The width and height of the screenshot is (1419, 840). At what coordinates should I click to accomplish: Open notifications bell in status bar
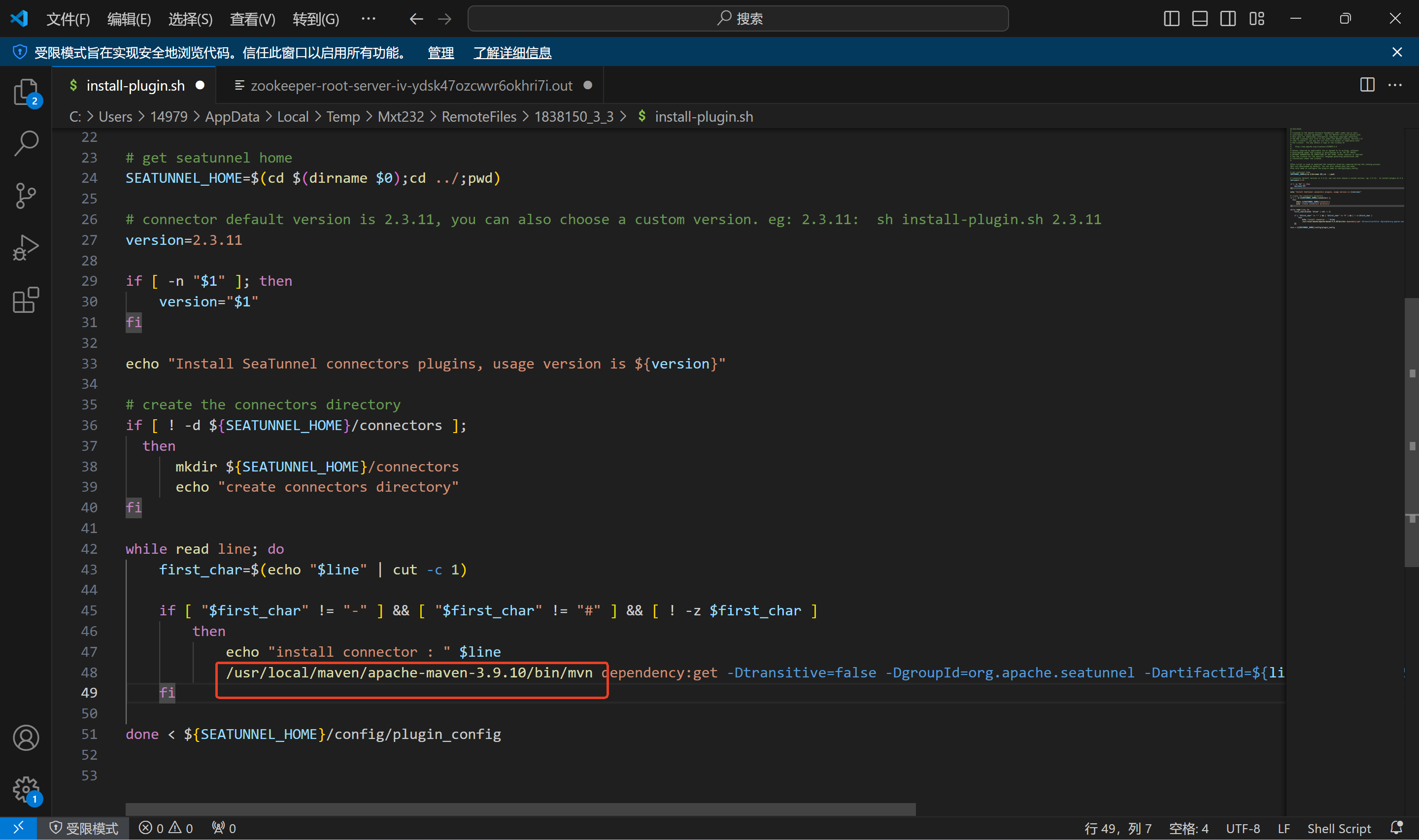point(1397,828)
